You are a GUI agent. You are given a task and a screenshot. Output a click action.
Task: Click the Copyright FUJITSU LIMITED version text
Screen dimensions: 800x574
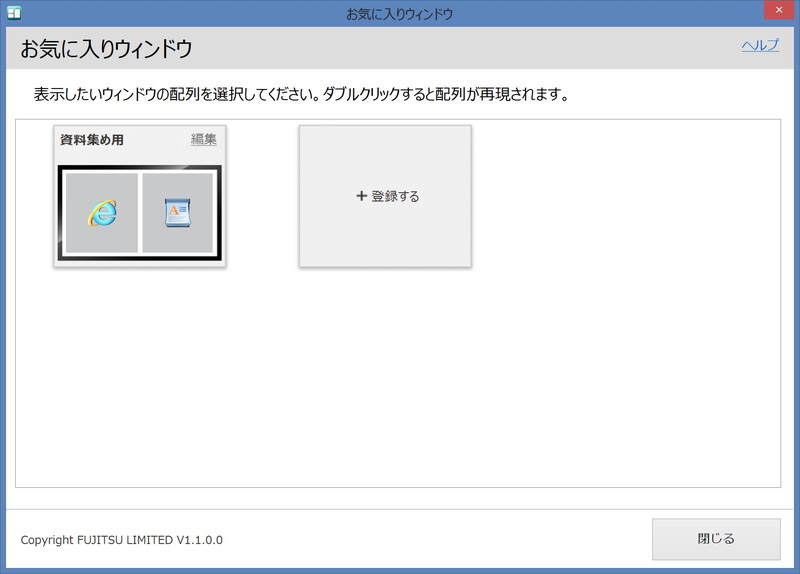[121, 540]
